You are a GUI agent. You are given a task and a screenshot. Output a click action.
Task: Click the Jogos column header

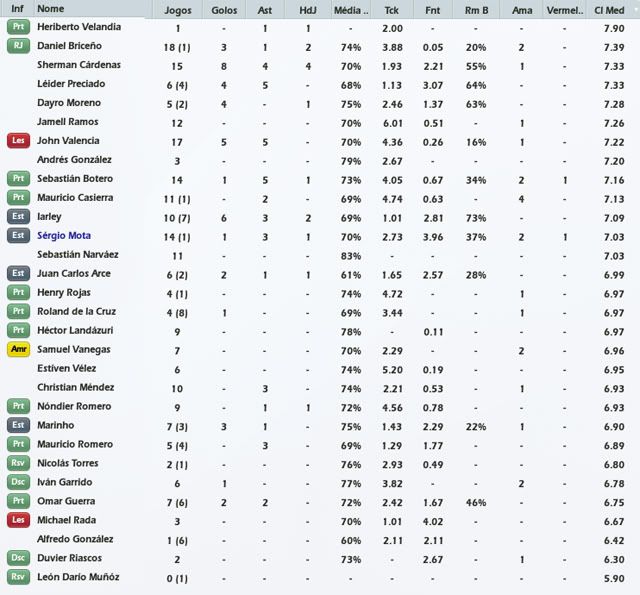pyautogui.click(x=177, y=9)
